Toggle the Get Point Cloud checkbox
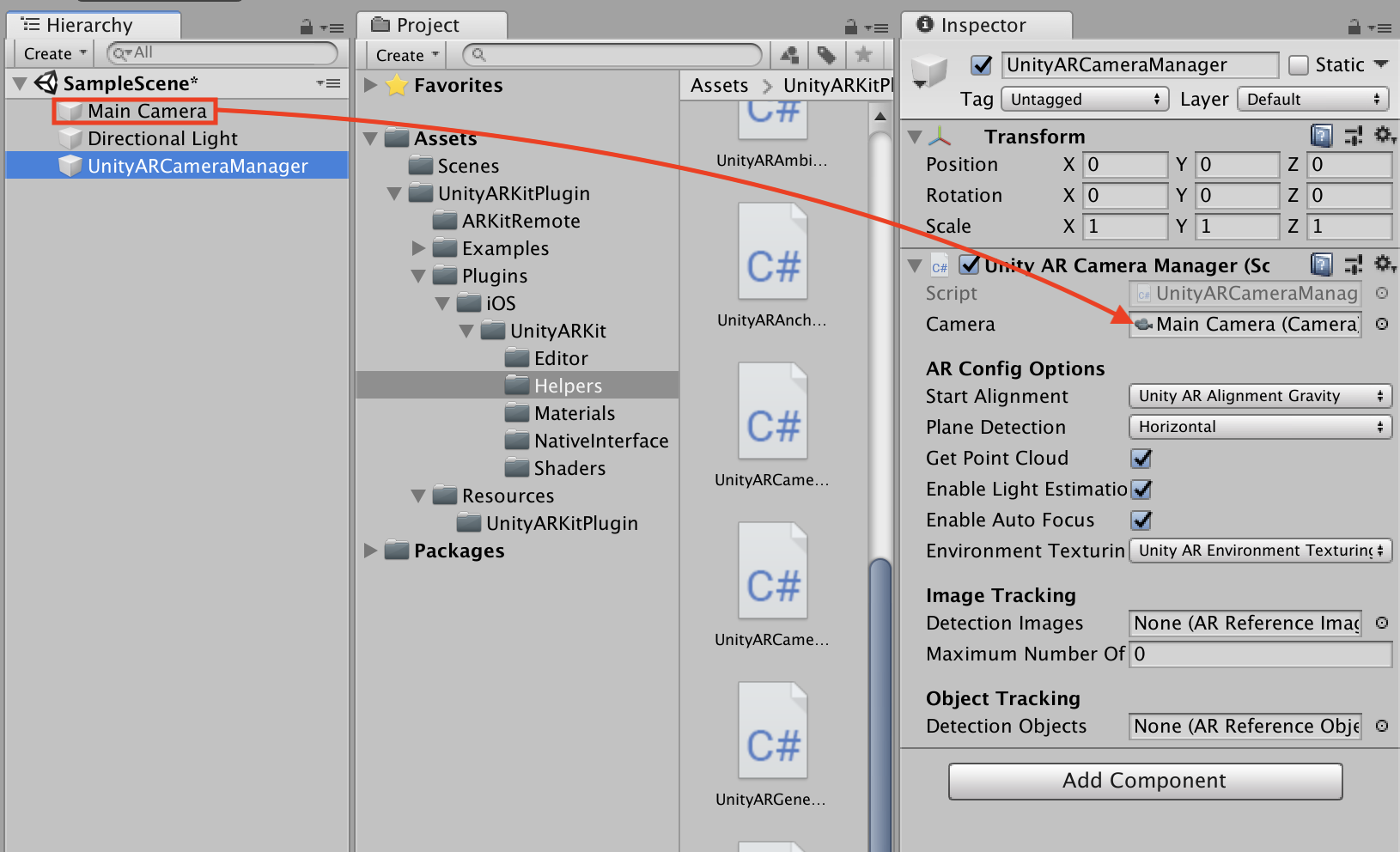 click(x=1141, y=459)
